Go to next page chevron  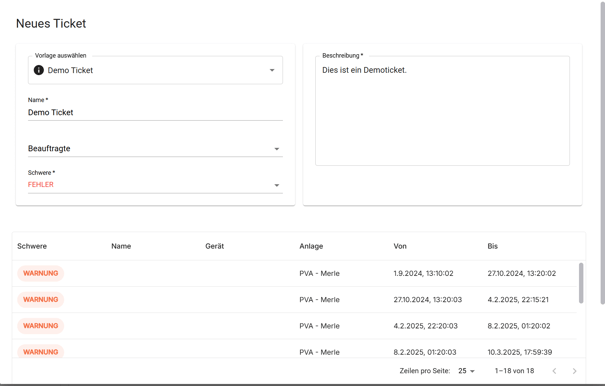pos(574,371)
